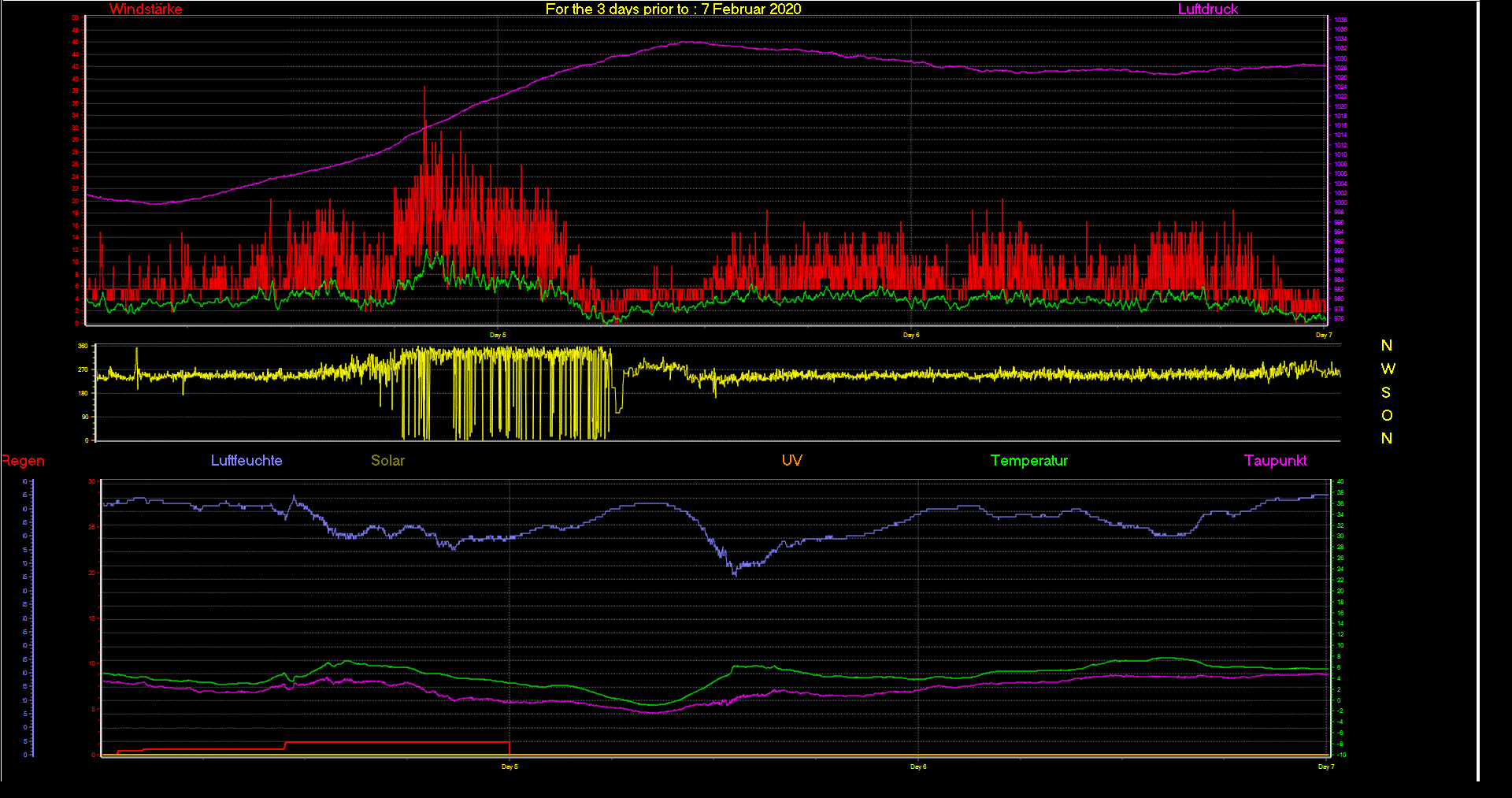This screenshot has height=798, width=1512.
Task: Click 'Day 5' marker on lower chart
Action: pyautogui.click(x=510, y=766)
